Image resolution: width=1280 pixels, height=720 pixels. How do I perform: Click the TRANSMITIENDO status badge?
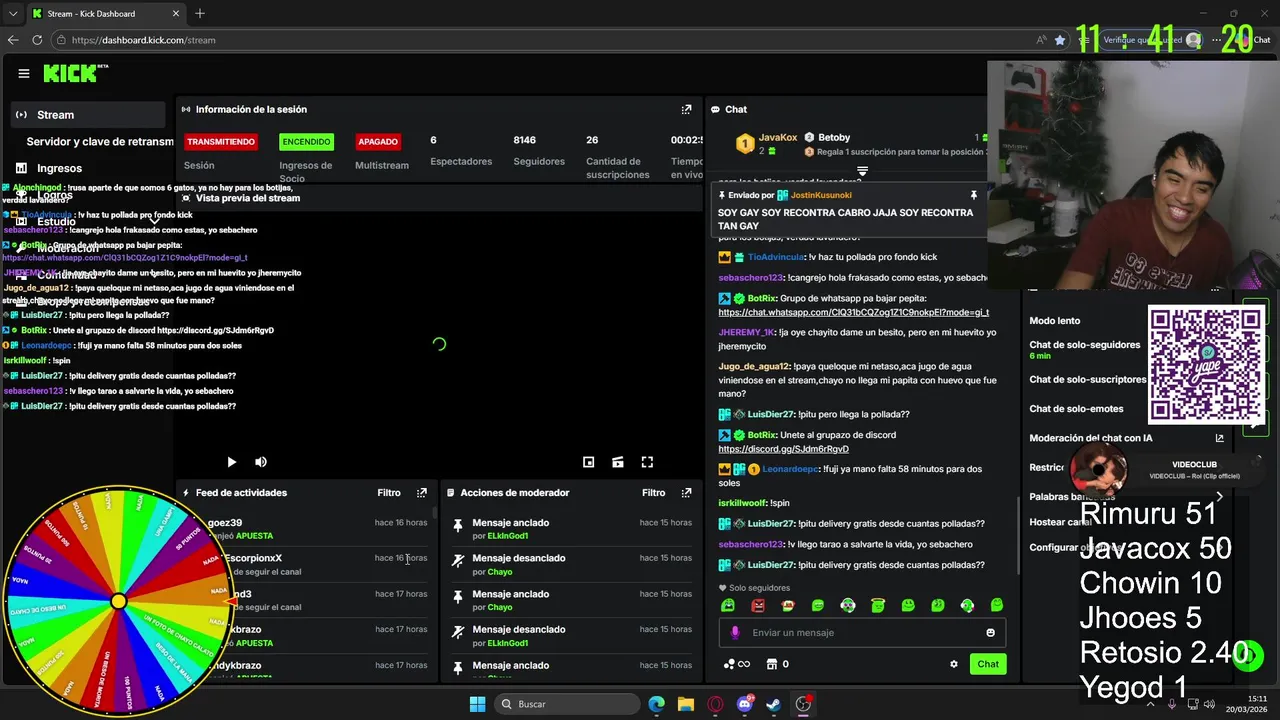coord(221,142)
